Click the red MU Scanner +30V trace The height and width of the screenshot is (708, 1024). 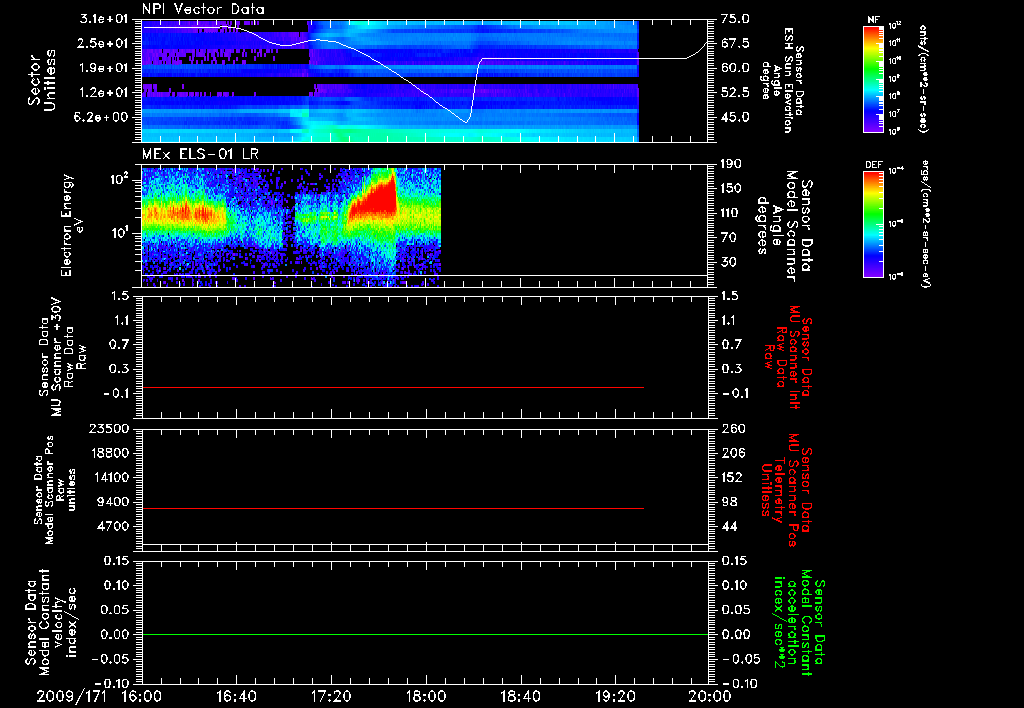[x=392, y=387]
